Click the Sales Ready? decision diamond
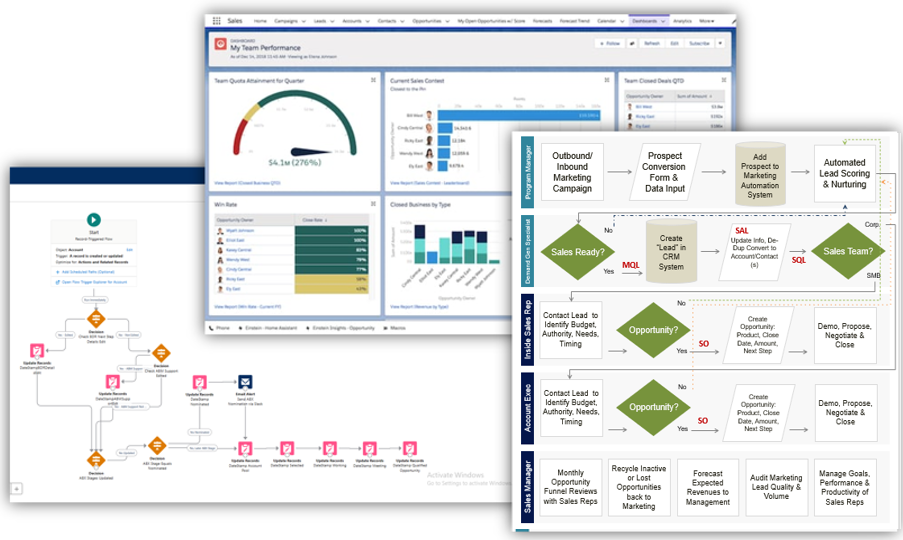Screen dimensions: 903x540 [578, 252]
